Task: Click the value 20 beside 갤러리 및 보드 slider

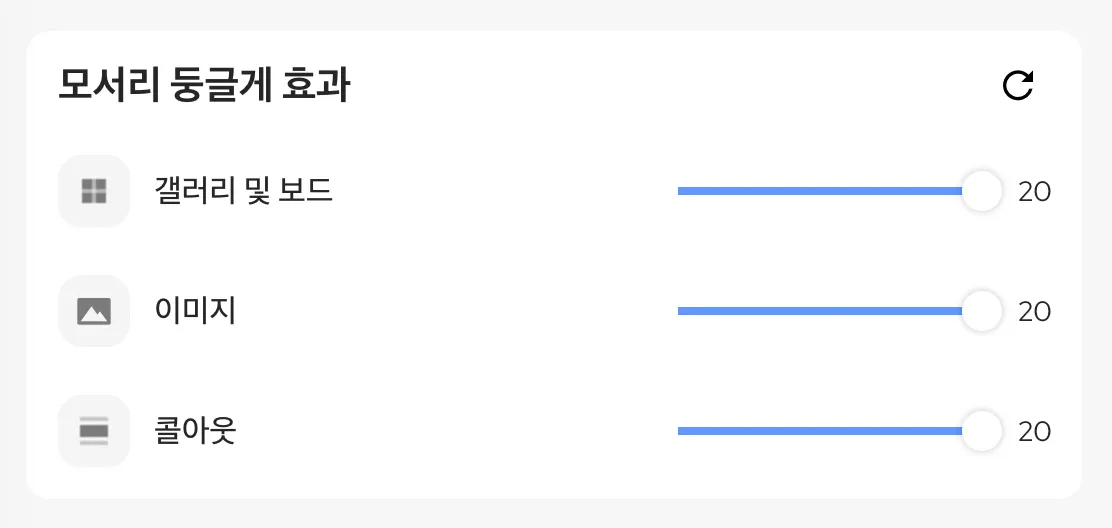Action: [x=1035, y=191]
